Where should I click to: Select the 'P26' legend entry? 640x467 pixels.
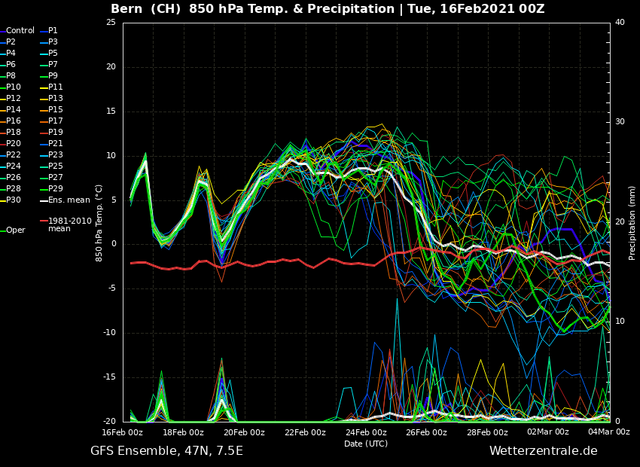[13, 177]
